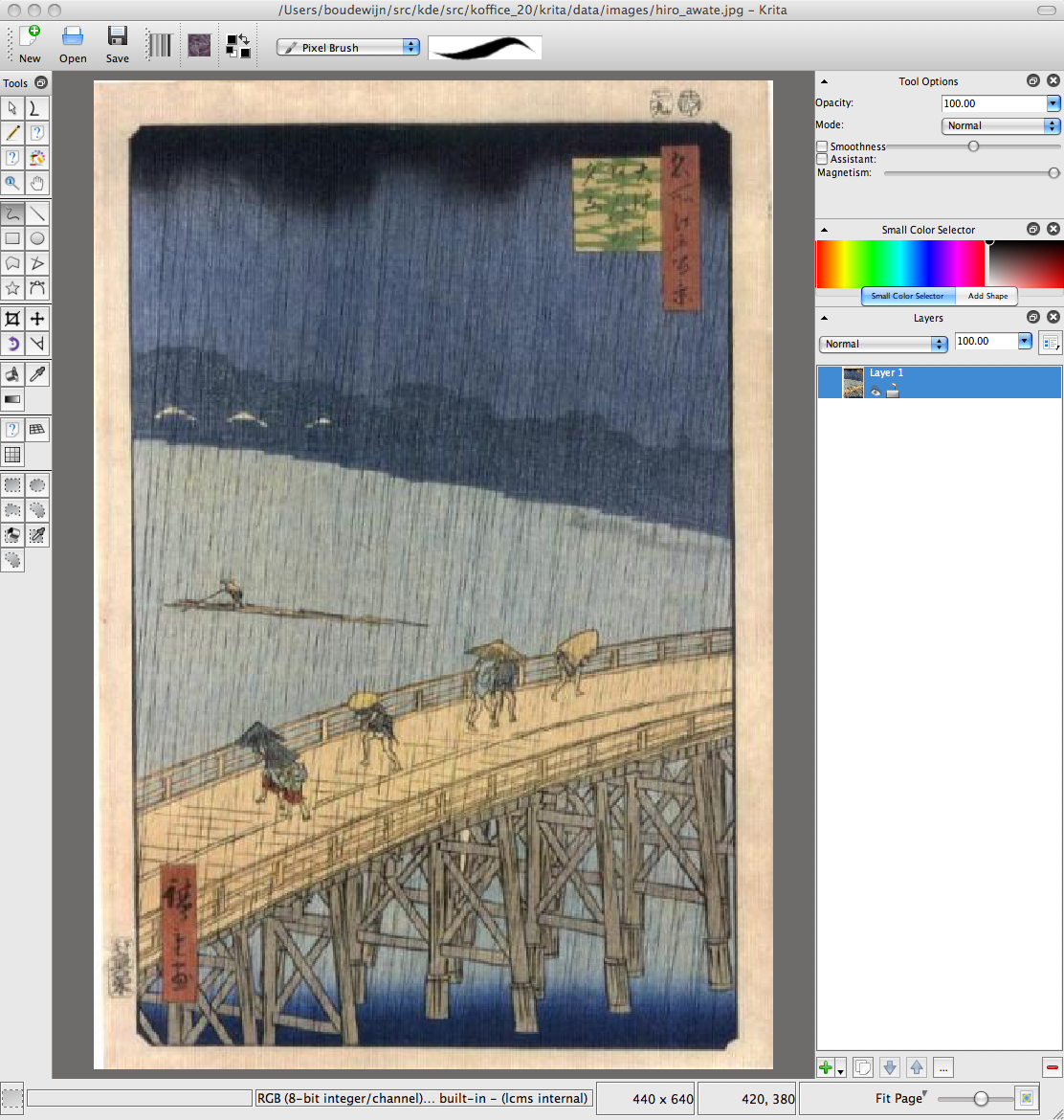Open the gradient preset button in toolbar

point(160,47)
